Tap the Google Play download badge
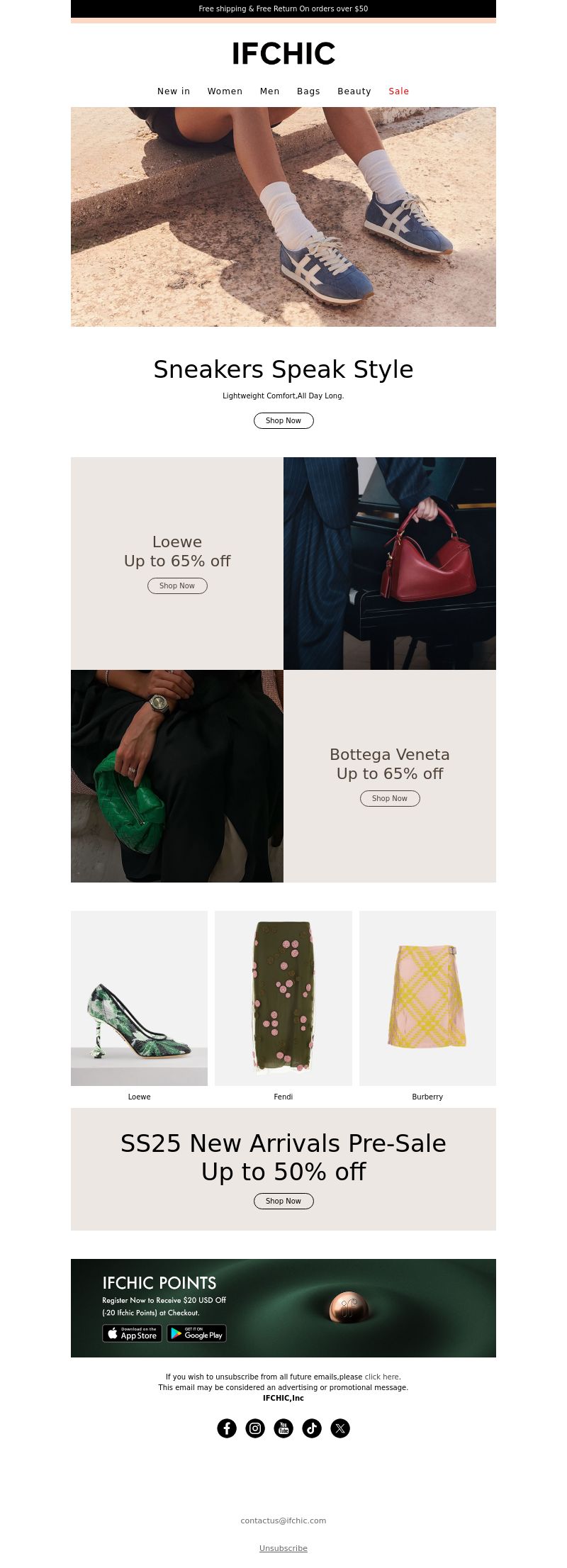The height and width of the screenshot is (1568, 567). pyautogui.click(x=196, y=1333)
